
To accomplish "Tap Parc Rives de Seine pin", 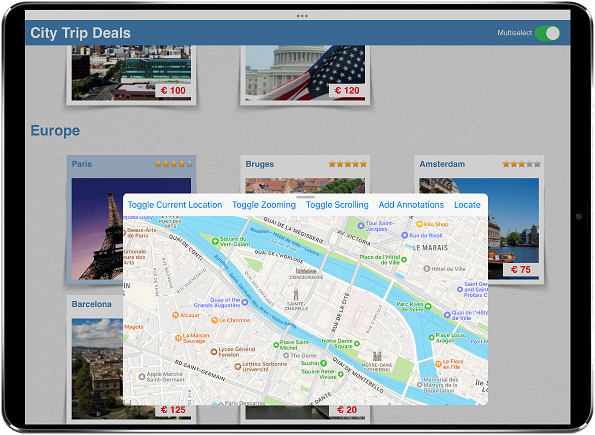I will [x=428, y=306].
